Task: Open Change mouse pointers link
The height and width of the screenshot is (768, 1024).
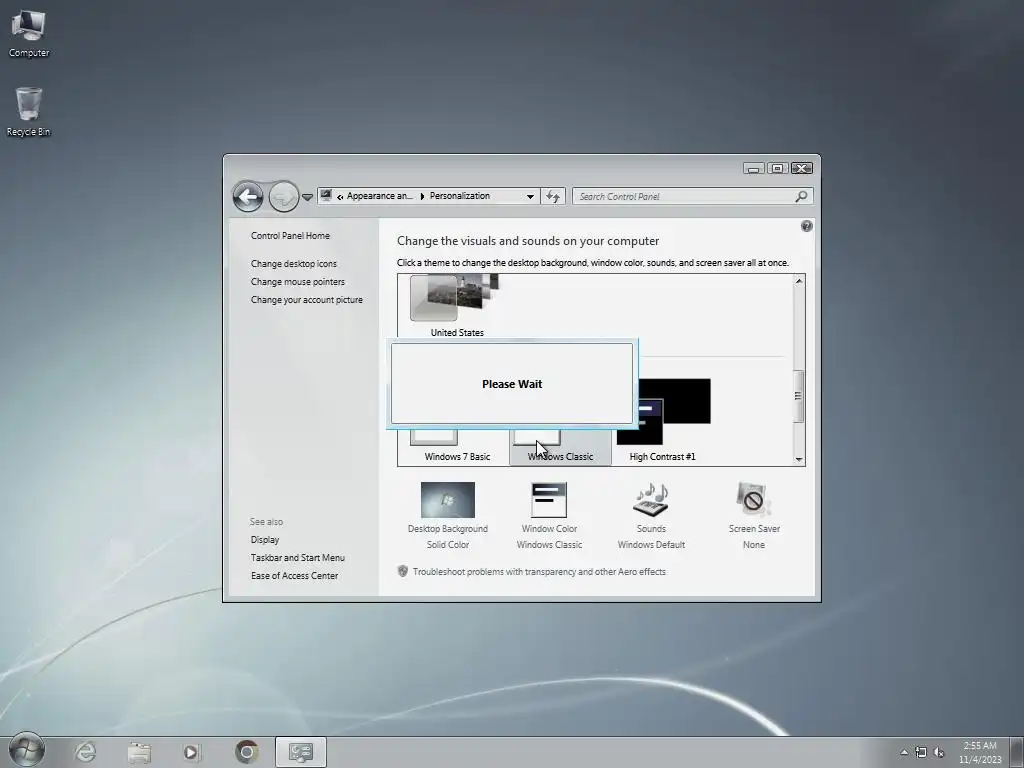Action: click(x=298, y=281)
